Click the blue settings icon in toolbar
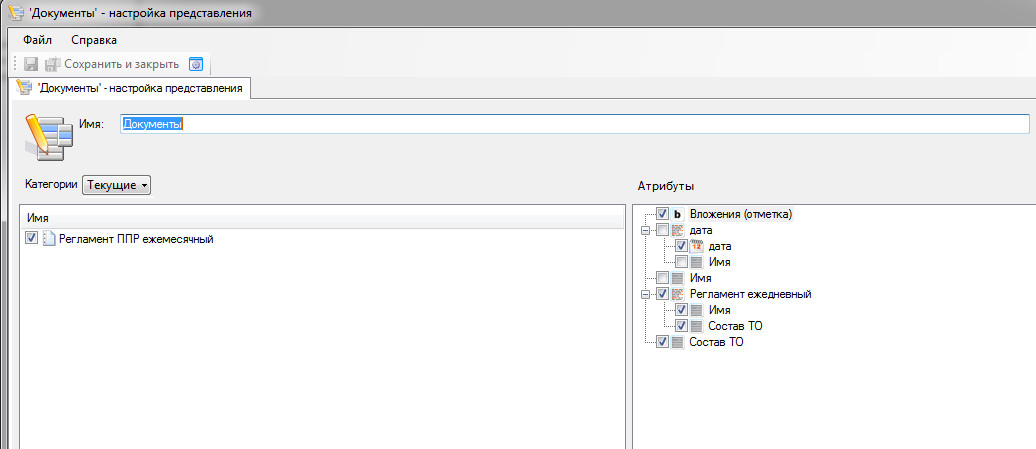 click(x=196, y=64)
